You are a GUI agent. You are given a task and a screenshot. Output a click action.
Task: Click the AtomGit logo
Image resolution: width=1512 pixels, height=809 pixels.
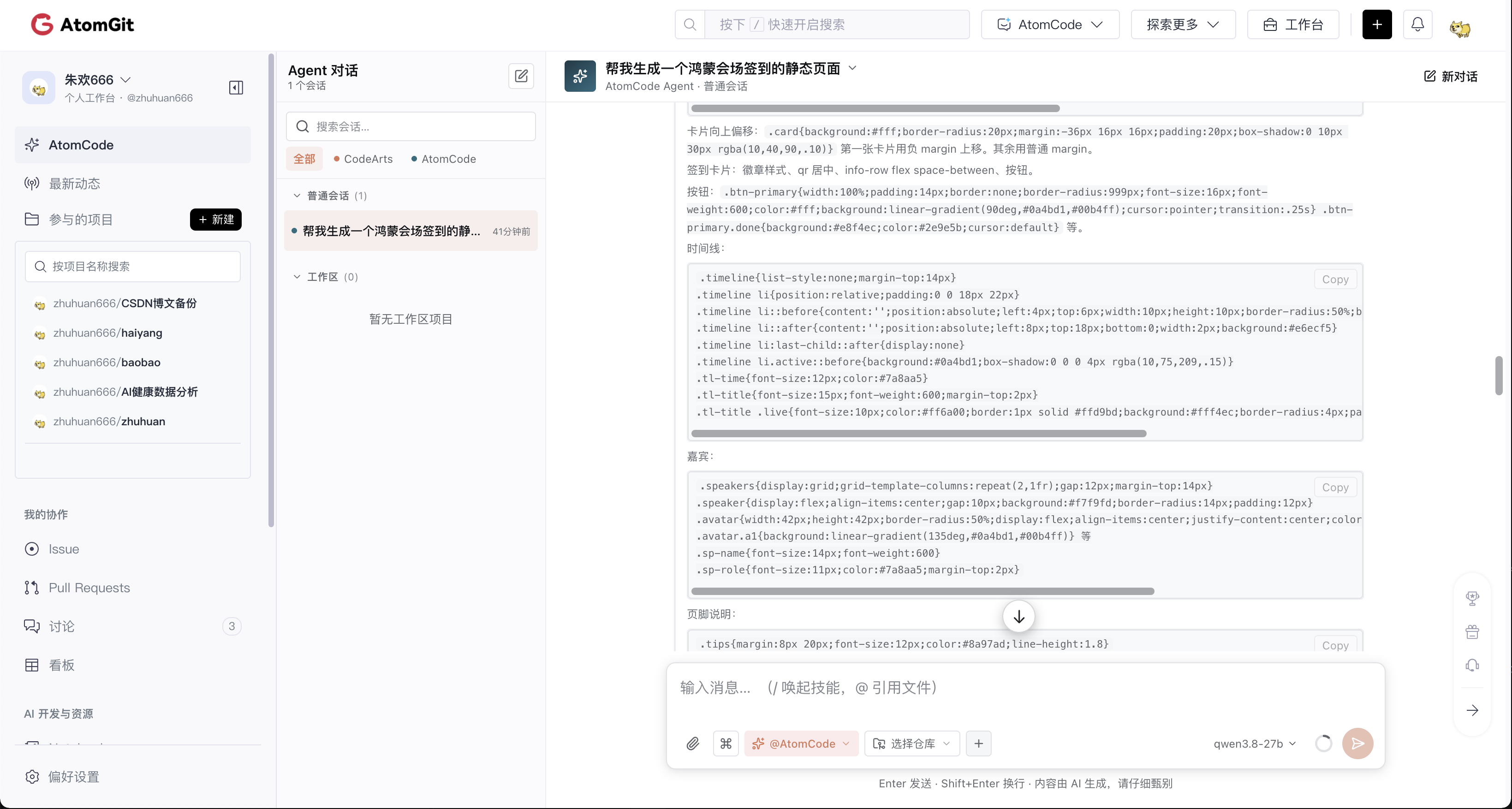(82, 24)
